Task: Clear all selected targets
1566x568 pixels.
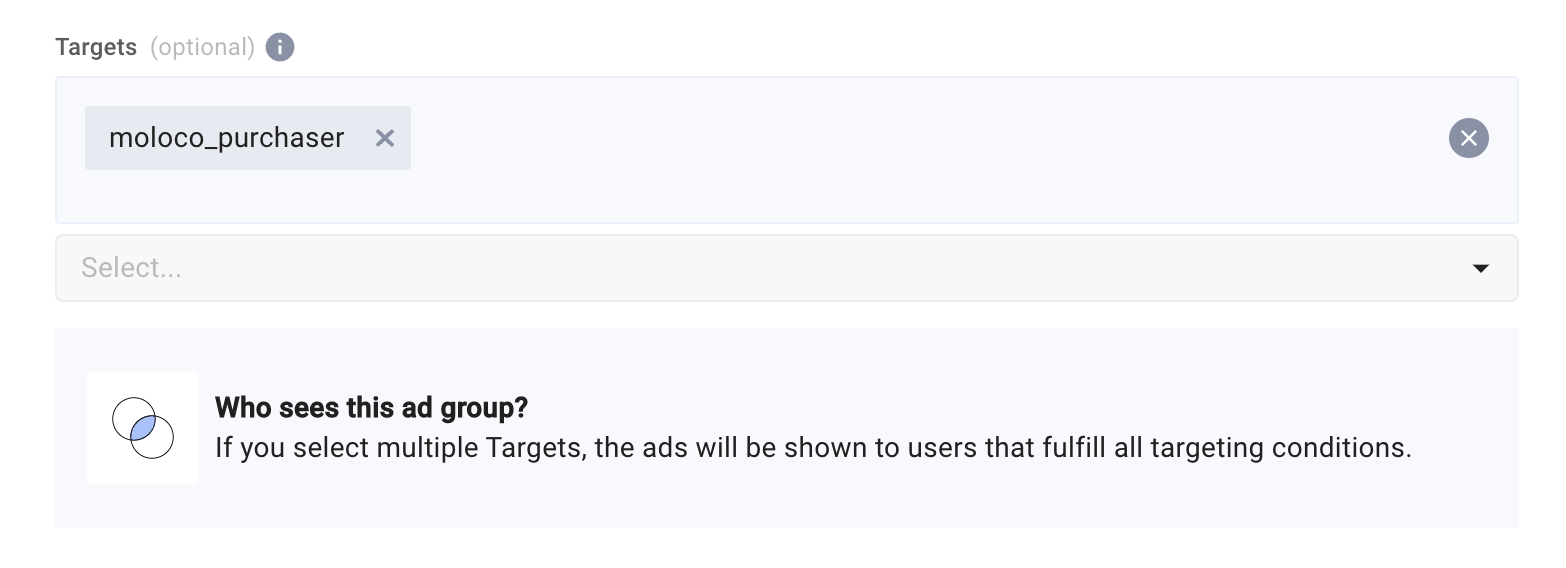Action: tap(1468, 138)
